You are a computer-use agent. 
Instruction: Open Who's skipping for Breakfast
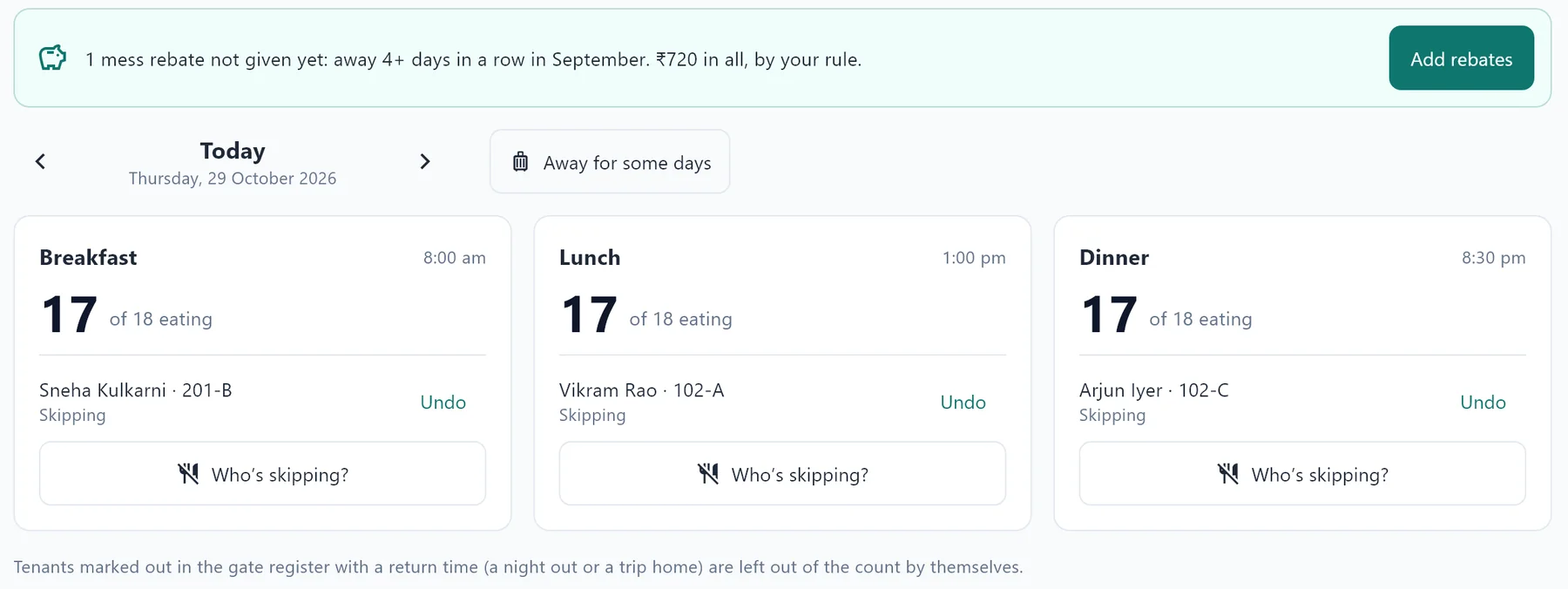(x=262, y=474)
